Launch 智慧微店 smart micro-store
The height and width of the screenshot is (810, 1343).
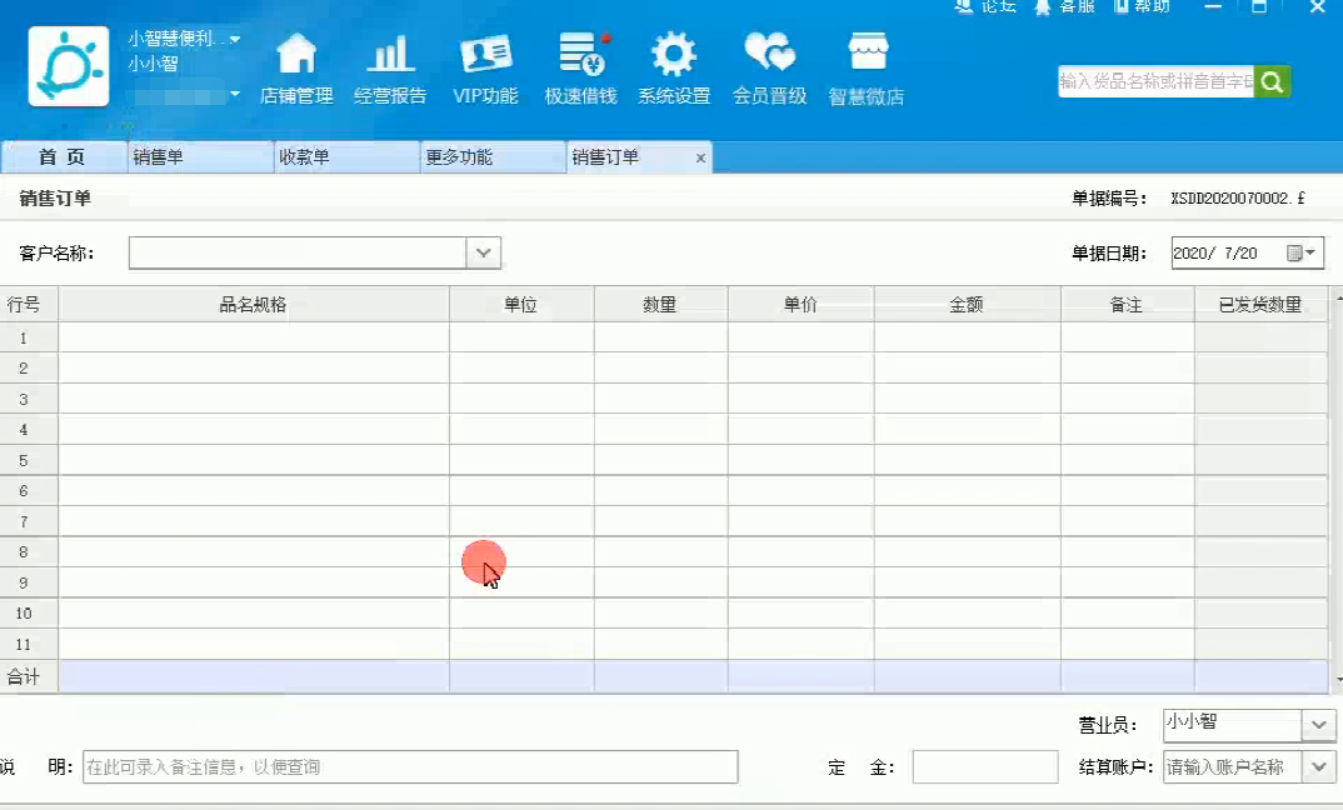pos(866,67)
